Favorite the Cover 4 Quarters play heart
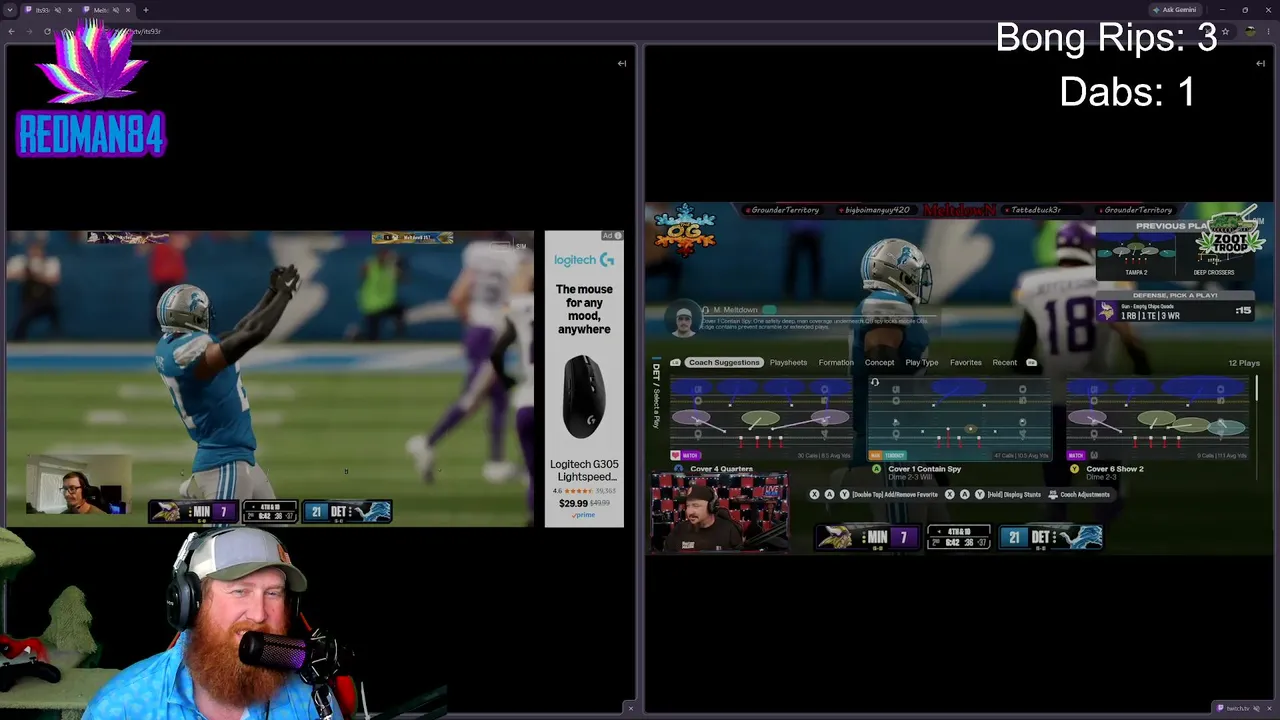The width and height of the screenshot is (1280, 720). click(676, 455)
